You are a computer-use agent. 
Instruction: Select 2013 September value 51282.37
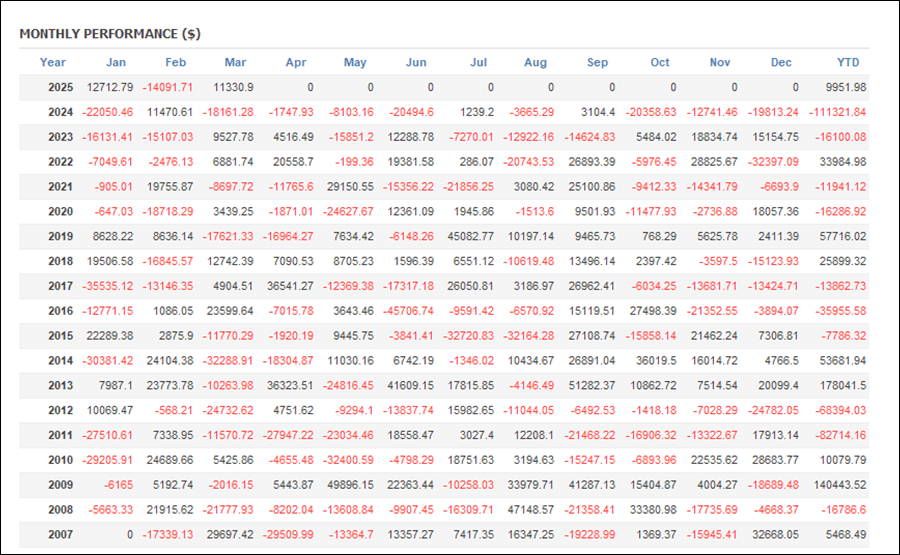592,385
